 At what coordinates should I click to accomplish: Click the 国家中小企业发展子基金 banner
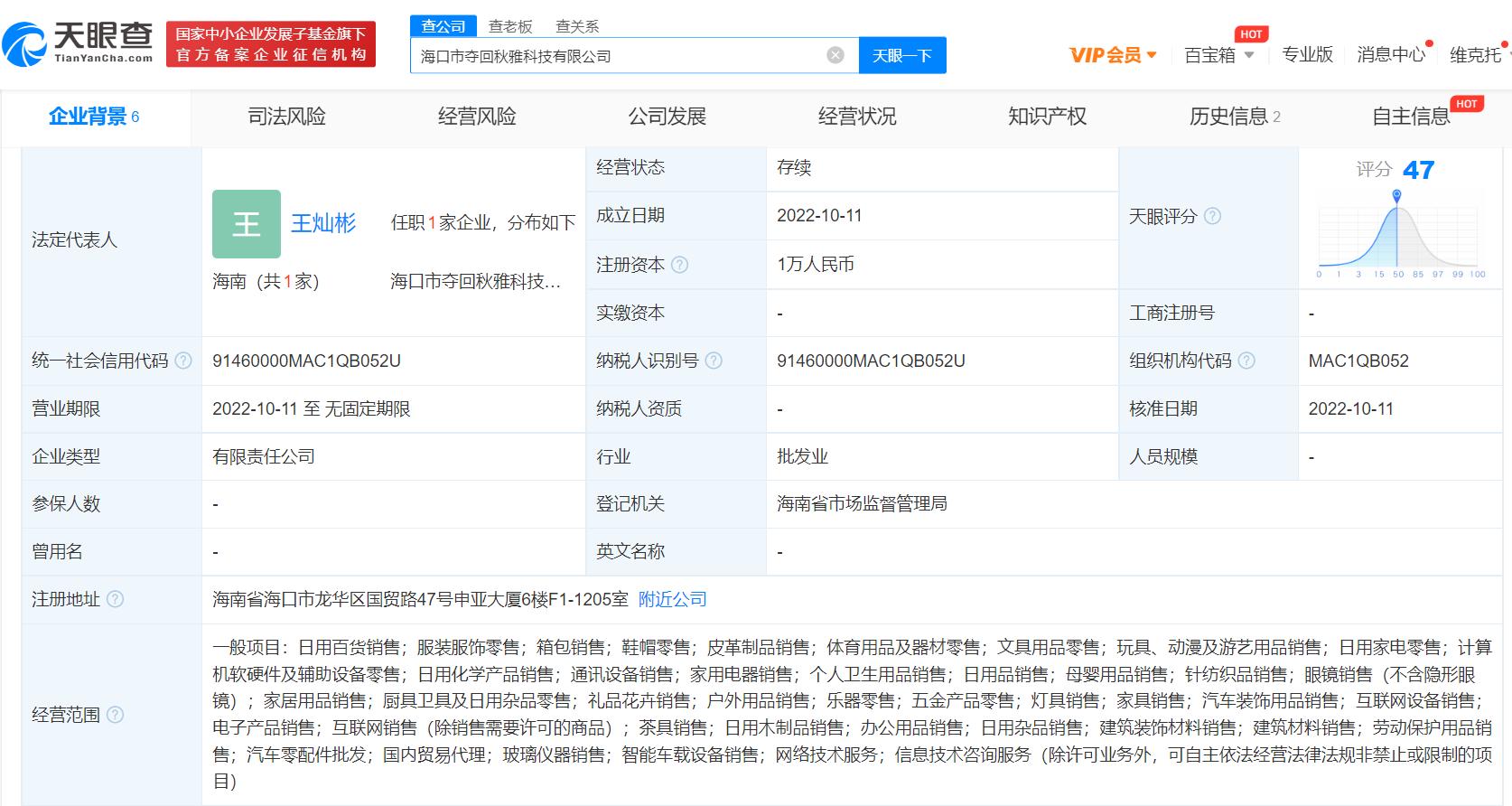(270, 43)
